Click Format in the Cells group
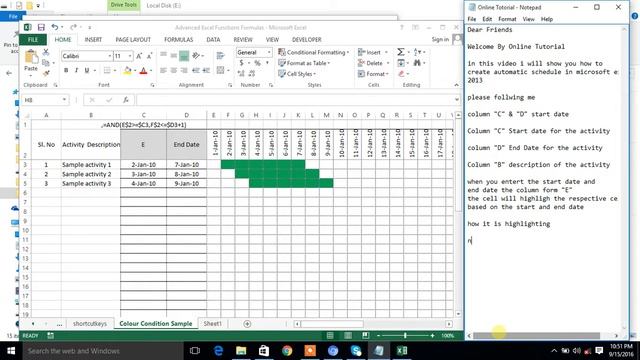640x360 pixels. [x=373, y=74]
